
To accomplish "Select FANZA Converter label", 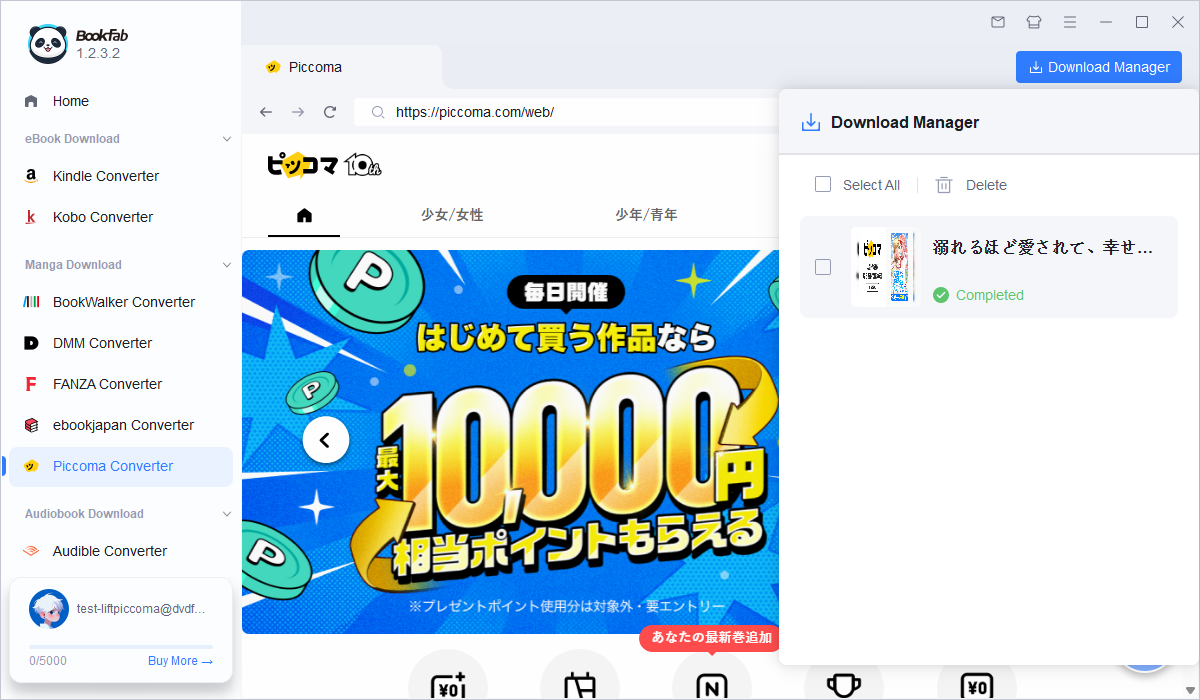I will [107, 384].
